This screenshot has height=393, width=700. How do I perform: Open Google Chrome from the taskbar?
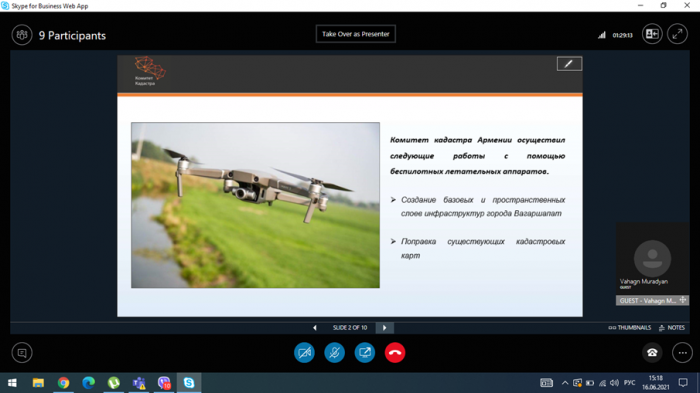coord(63,383)
